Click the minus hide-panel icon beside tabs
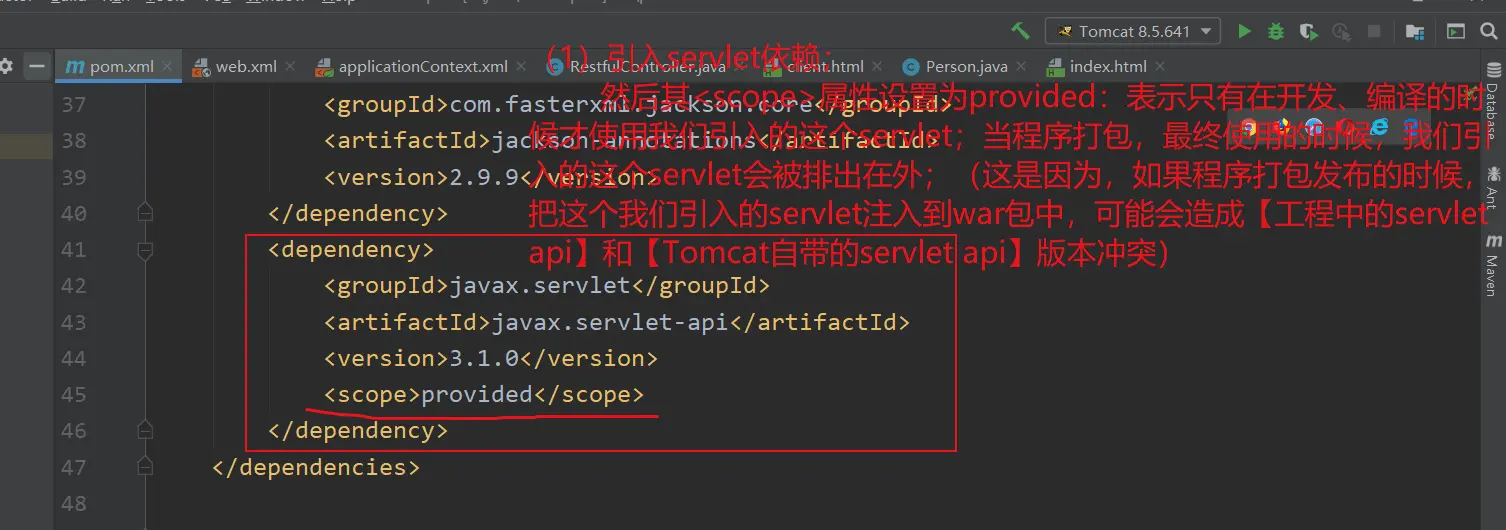The width and height of the screenshot is (1506, 530). click(x=36, y=67)
